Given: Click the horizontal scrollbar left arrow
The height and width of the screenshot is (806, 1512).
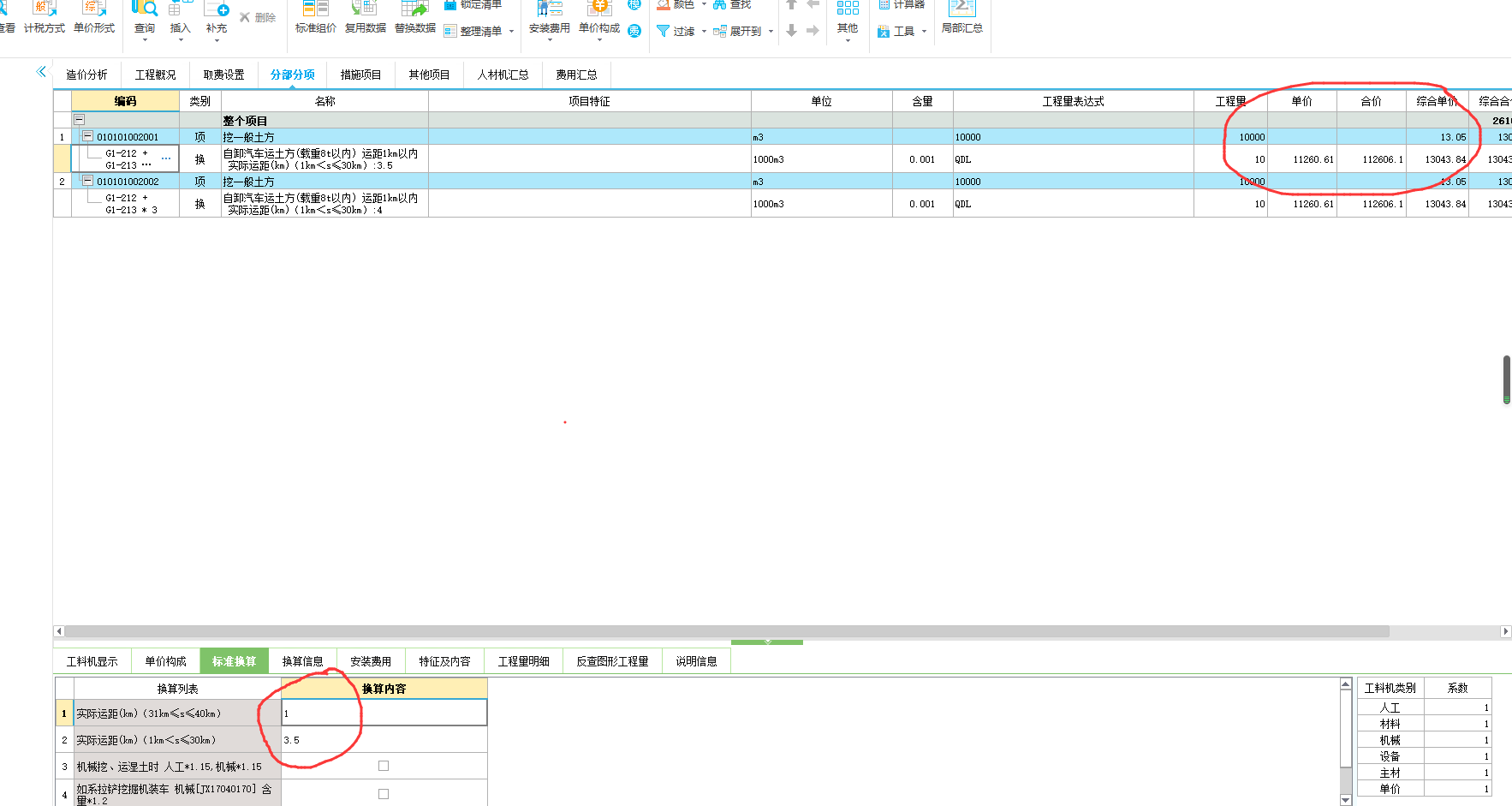Looking at the screenshot, I should pos(59,631).
